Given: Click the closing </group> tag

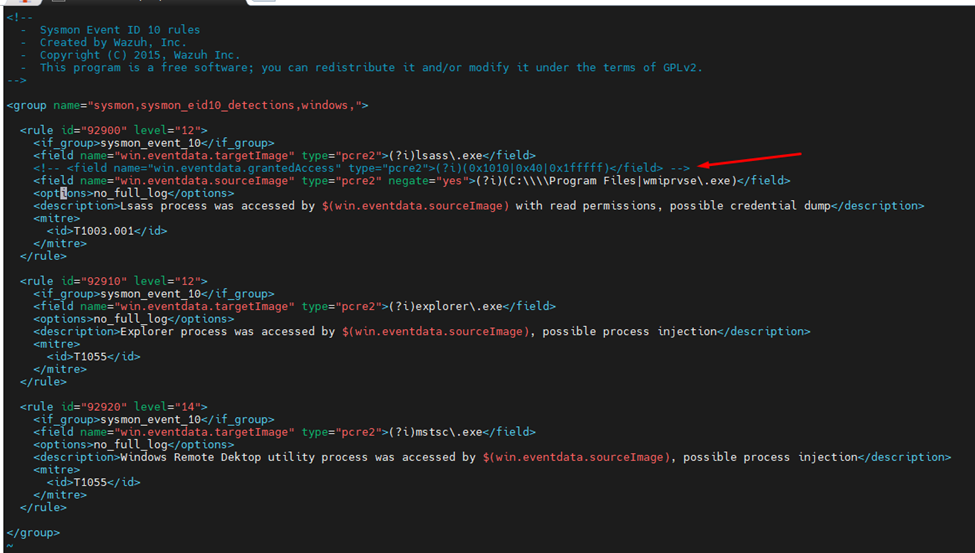Looking at the screenshot, I should click(x=33, y=533).
